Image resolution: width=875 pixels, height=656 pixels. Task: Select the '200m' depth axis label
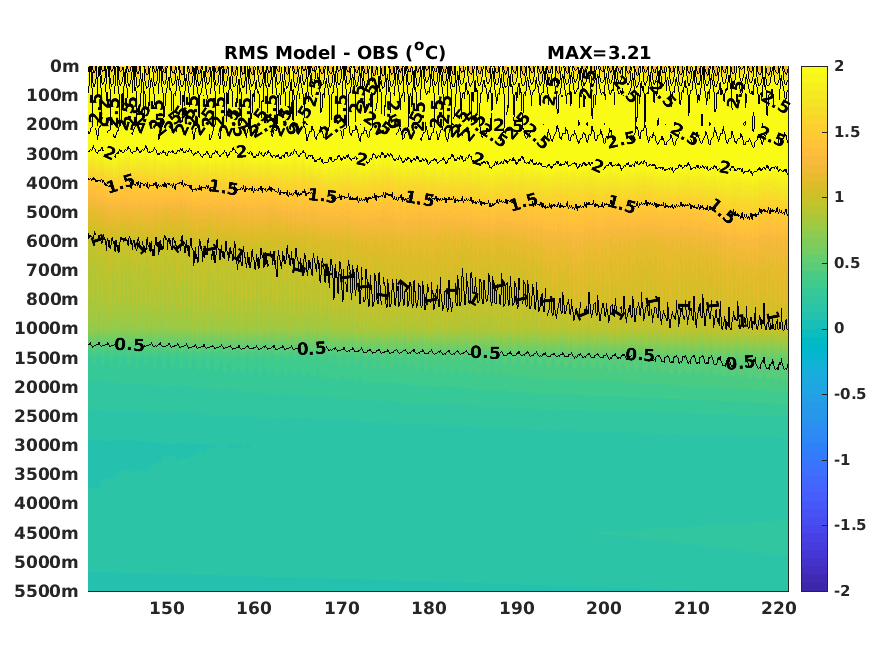pos(52,124)
